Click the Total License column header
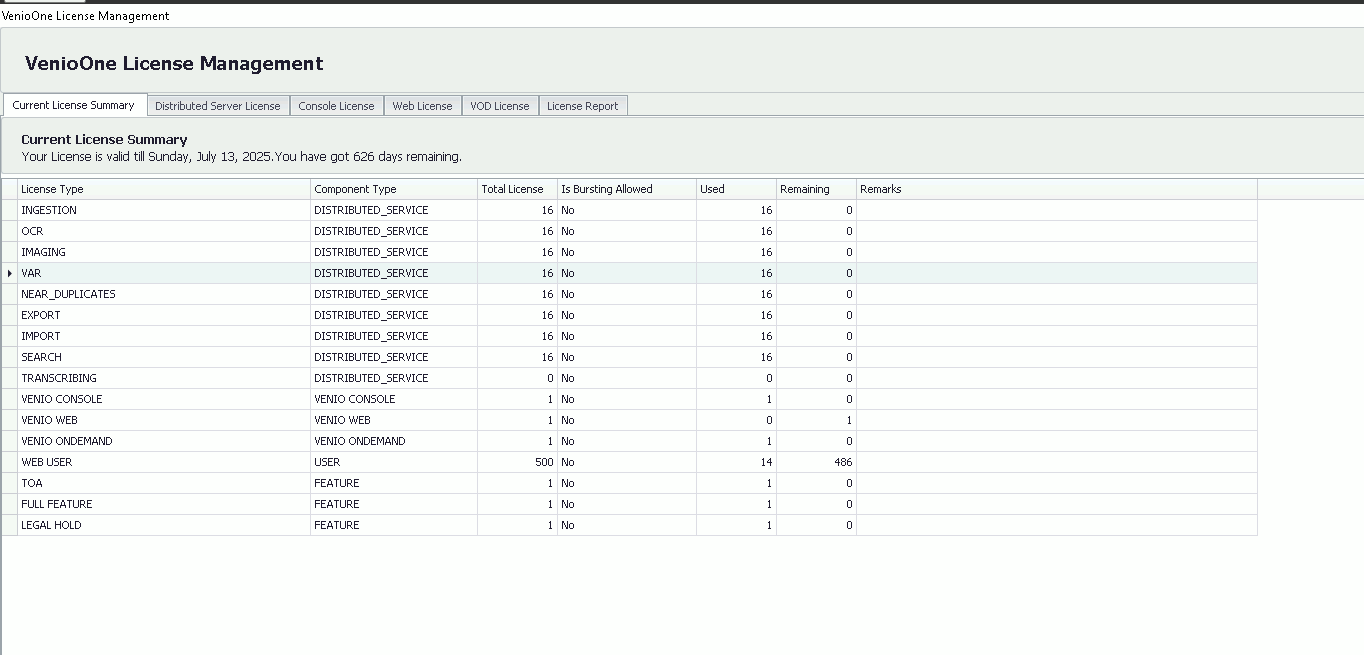 coord(517,189)
